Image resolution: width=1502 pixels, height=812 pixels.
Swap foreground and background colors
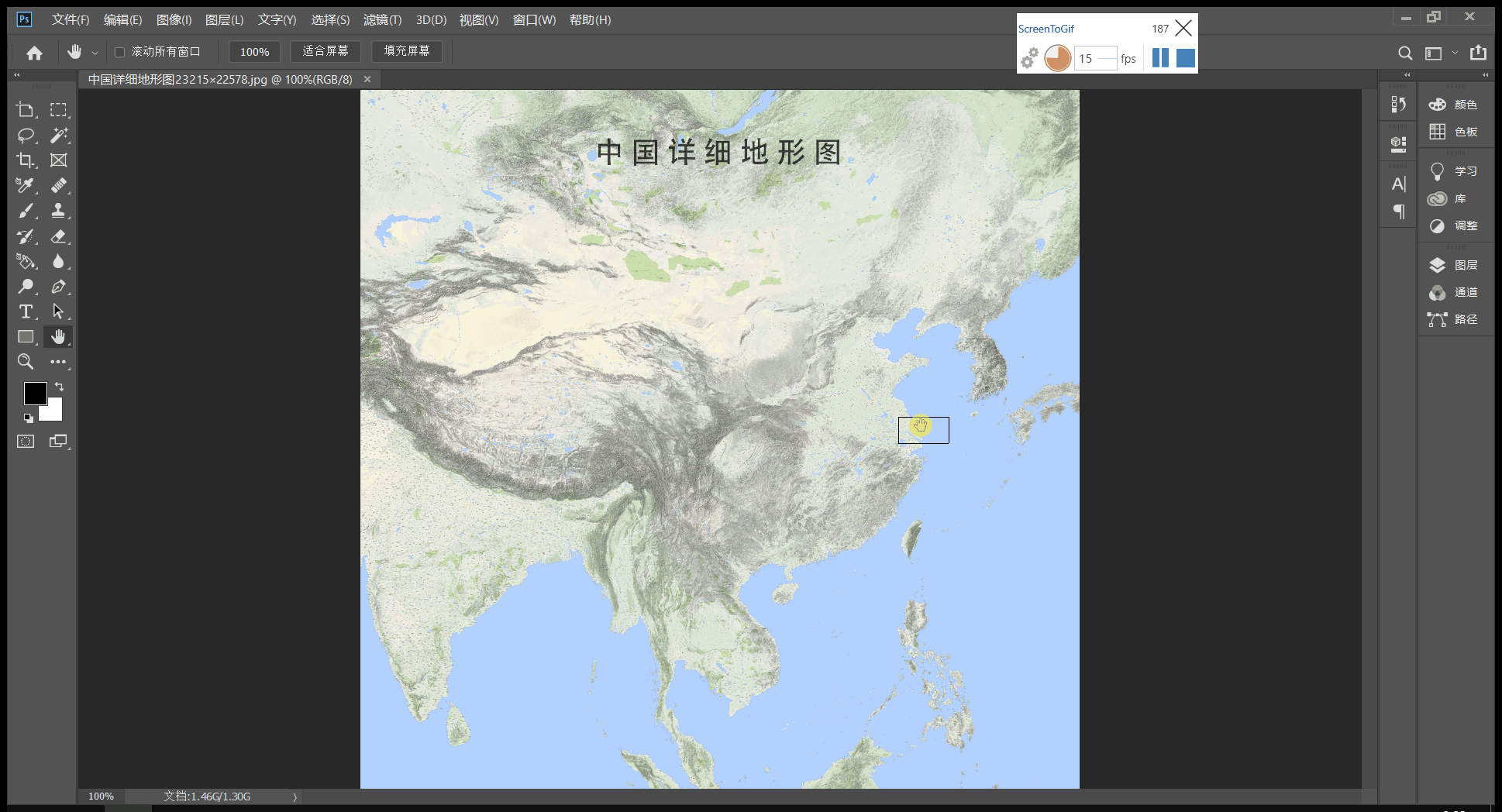[60, 386]
